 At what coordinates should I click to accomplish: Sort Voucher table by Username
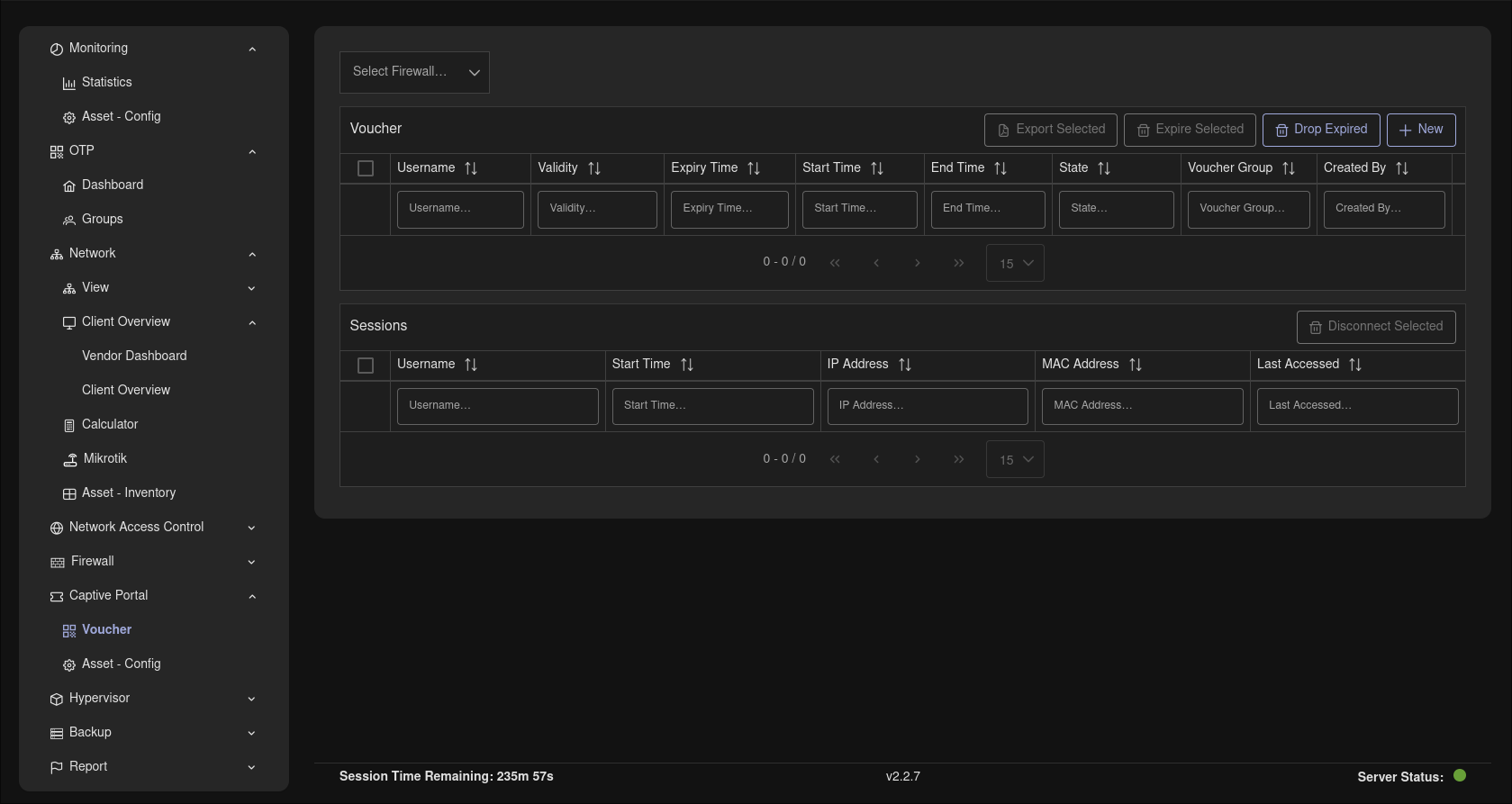tap(471, 168)
